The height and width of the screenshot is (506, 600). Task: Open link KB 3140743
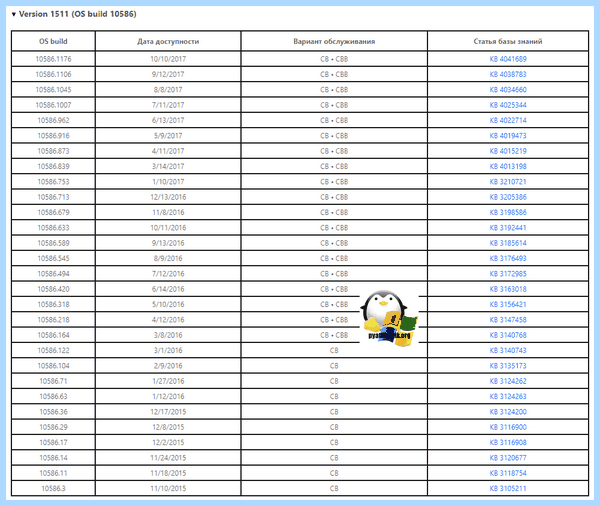pyautogui.click(x=508, y=350)
